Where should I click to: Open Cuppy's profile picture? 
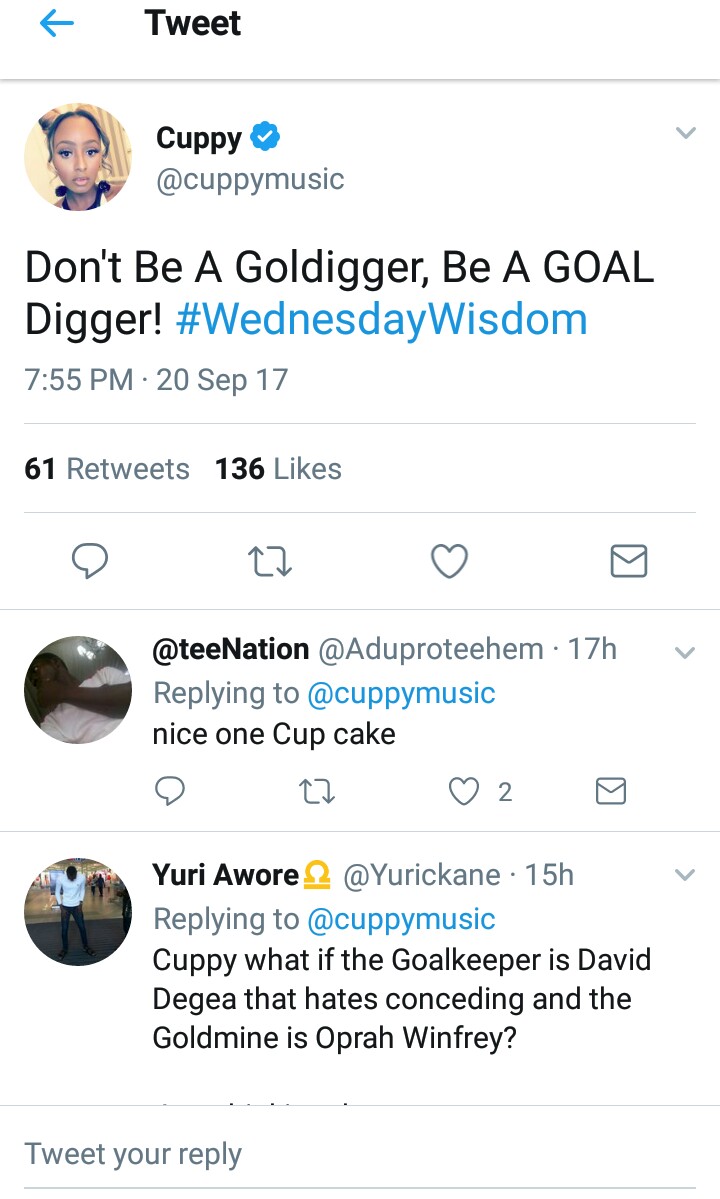[x=78, y=157]
